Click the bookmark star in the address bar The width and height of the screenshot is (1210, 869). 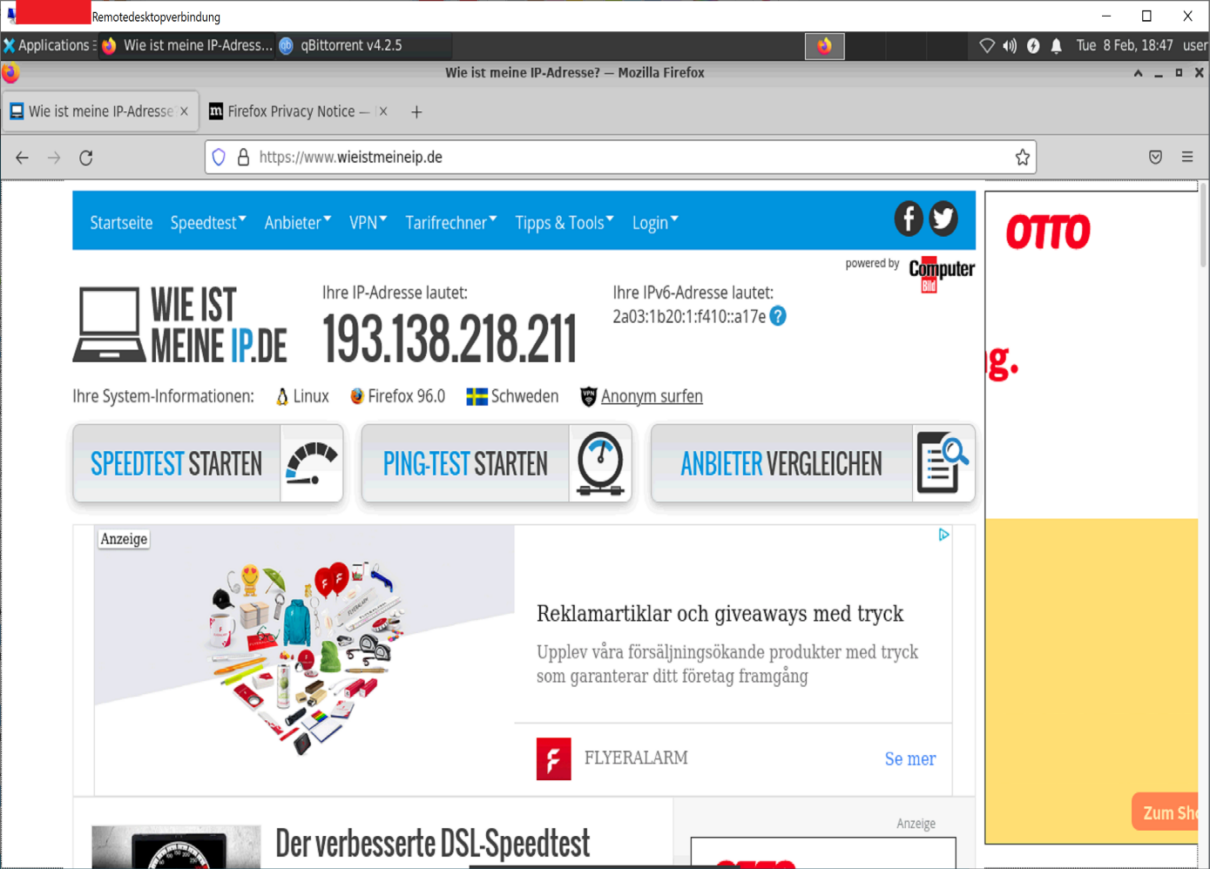tap(1022, 157)
